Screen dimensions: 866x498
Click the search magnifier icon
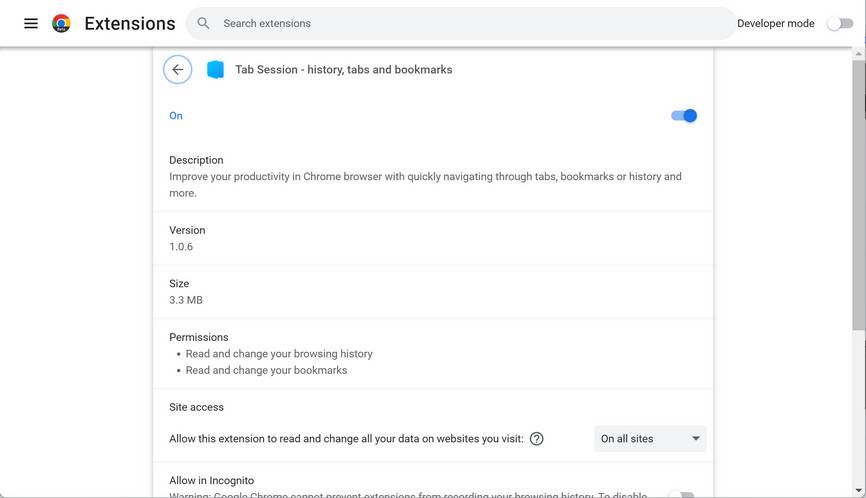click(204, 23)
